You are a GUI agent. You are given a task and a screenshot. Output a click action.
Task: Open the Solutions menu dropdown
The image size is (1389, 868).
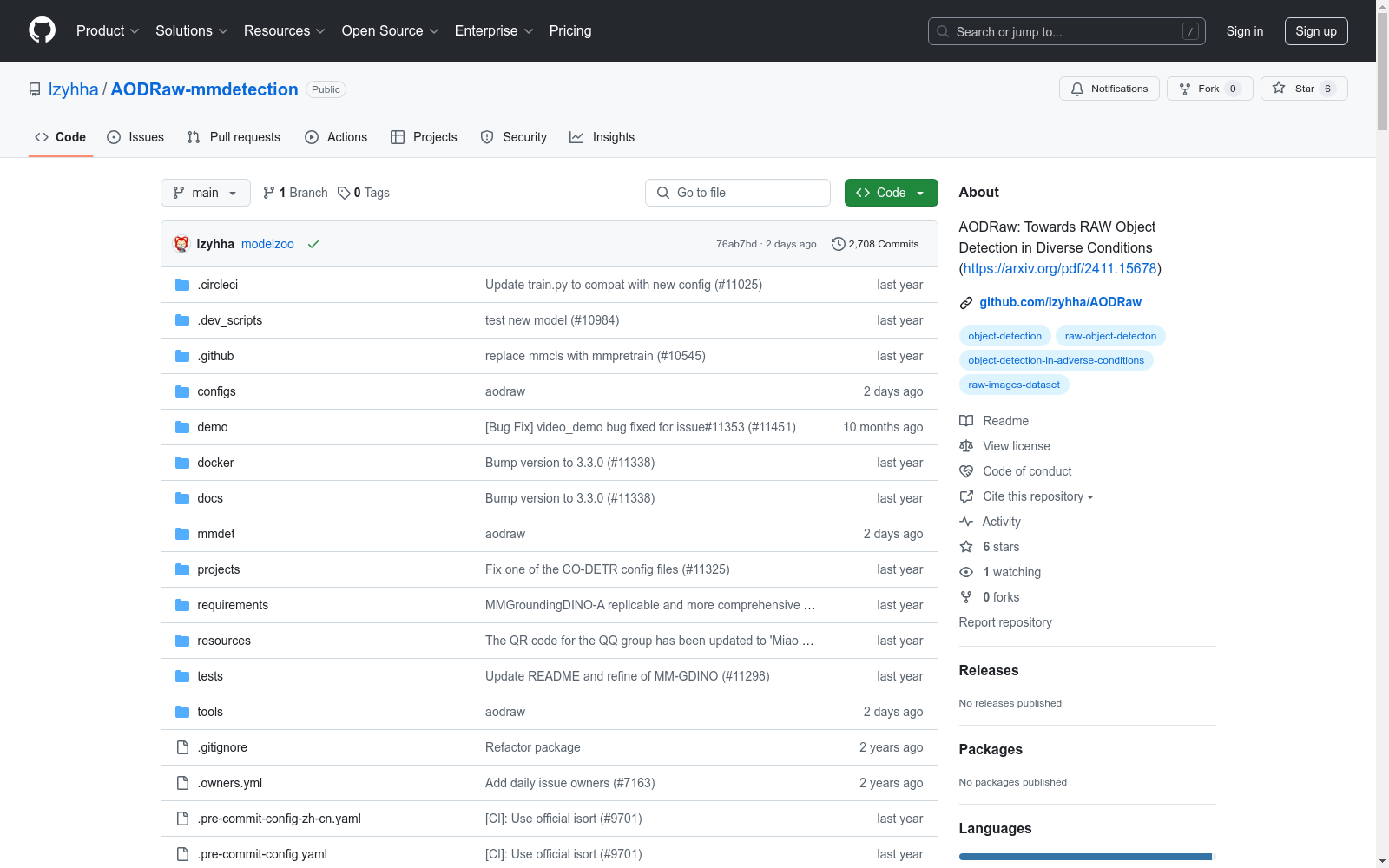point(192,31)
